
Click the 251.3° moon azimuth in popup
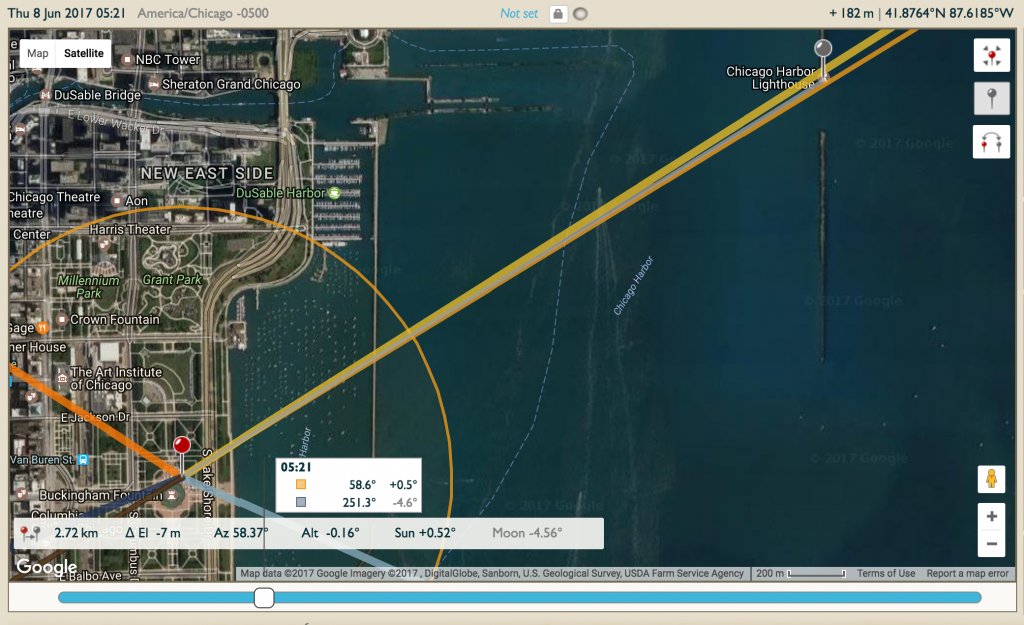tap(359, 502)
